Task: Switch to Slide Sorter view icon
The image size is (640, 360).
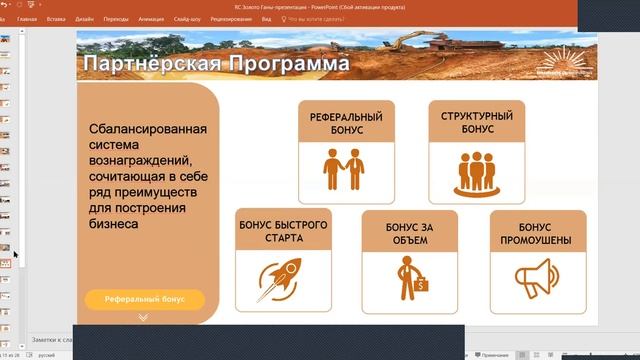Action: click(537, 355)
